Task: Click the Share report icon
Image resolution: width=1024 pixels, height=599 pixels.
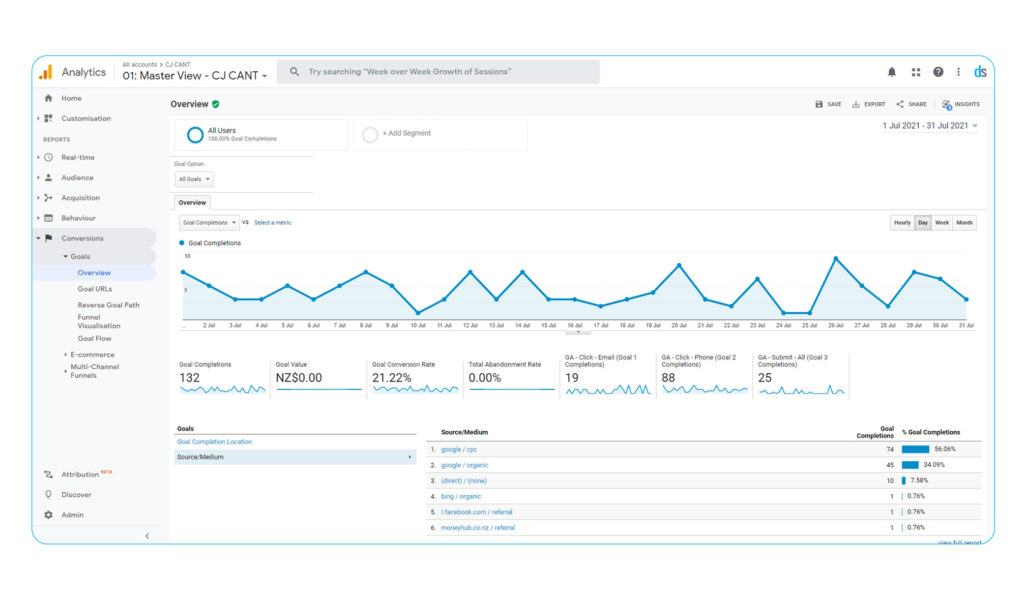Action: point(900,104)
